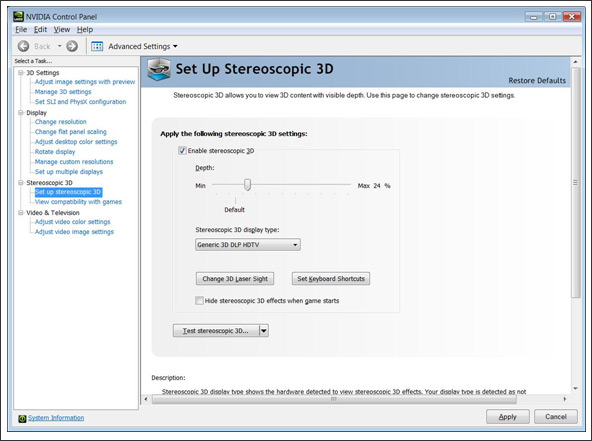The height and width of the screenshot is (441, 592).
Task: Uncheck Enable stereoscopic 3D
Action: click(182, 151)
